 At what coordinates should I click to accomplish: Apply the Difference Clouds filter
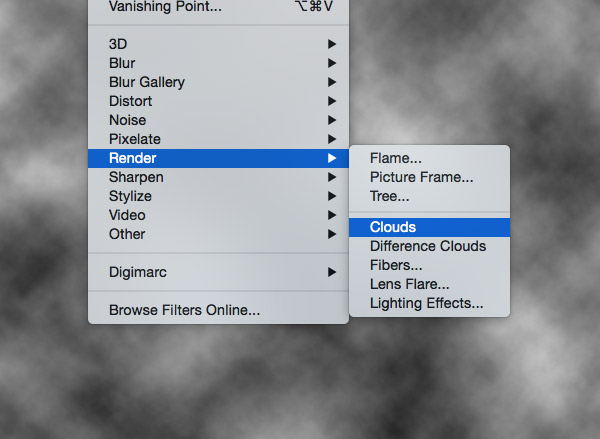click(x=427, y=246)
